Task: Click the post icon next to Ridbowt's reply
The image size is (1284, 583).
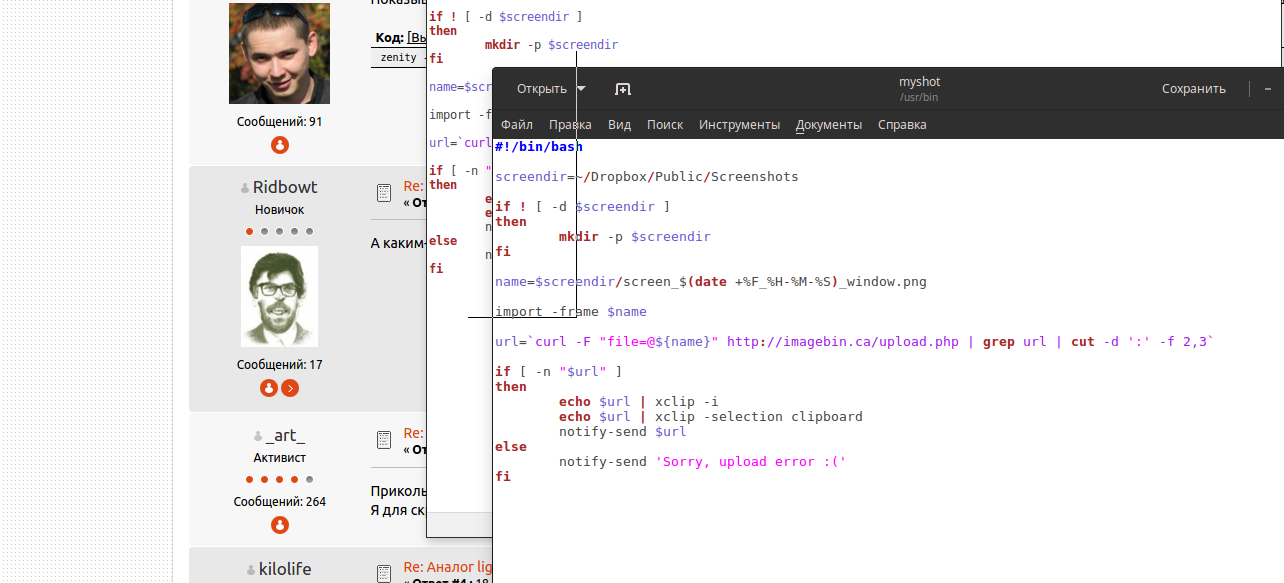Action: point(384,192)
